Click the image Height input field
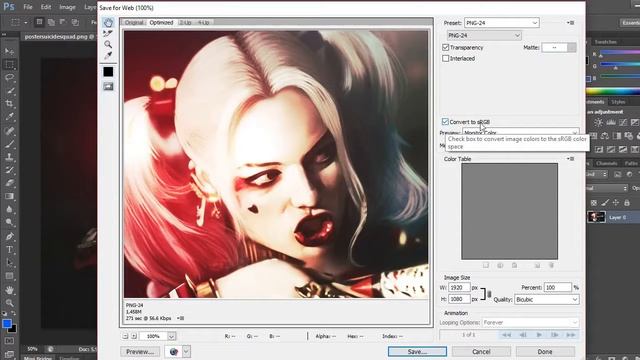This screenshot has height=360, width=640. (459, 299)
